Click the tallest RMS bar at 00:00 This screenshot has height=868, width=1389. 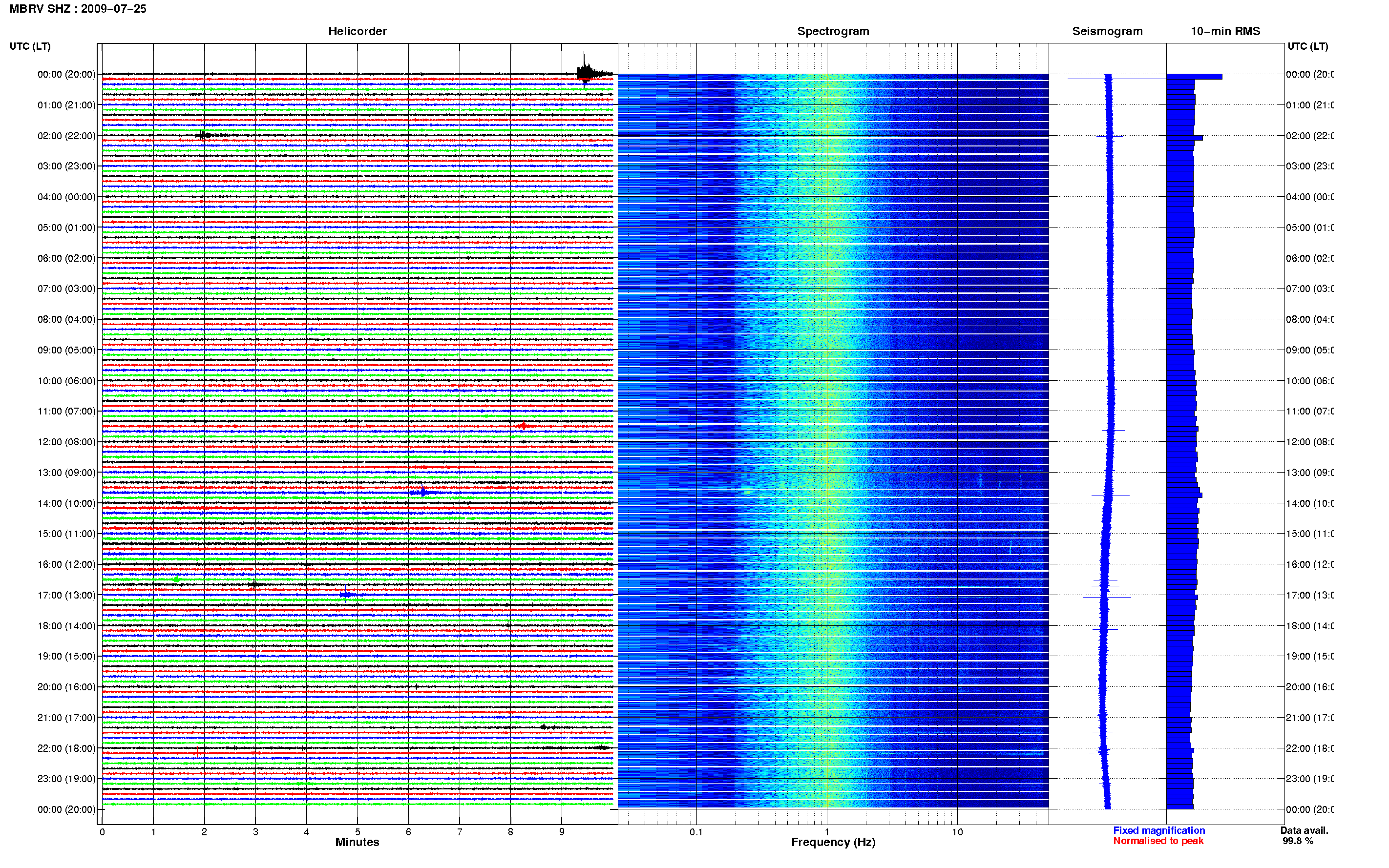pyautogui.click(x=1194, y=76)
